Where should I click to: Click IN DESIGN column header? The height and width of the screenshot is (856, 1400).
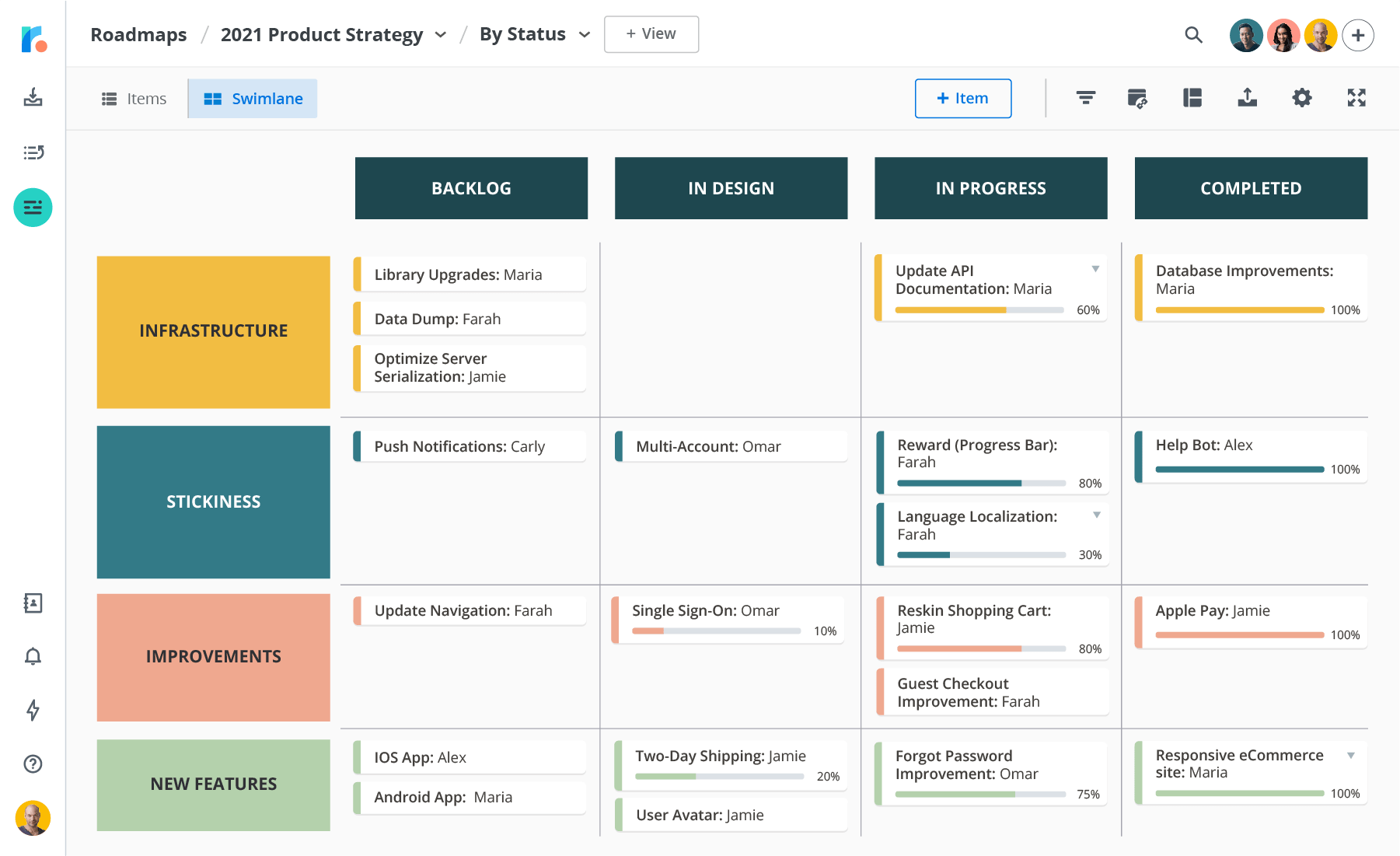[x=731, y=188]
